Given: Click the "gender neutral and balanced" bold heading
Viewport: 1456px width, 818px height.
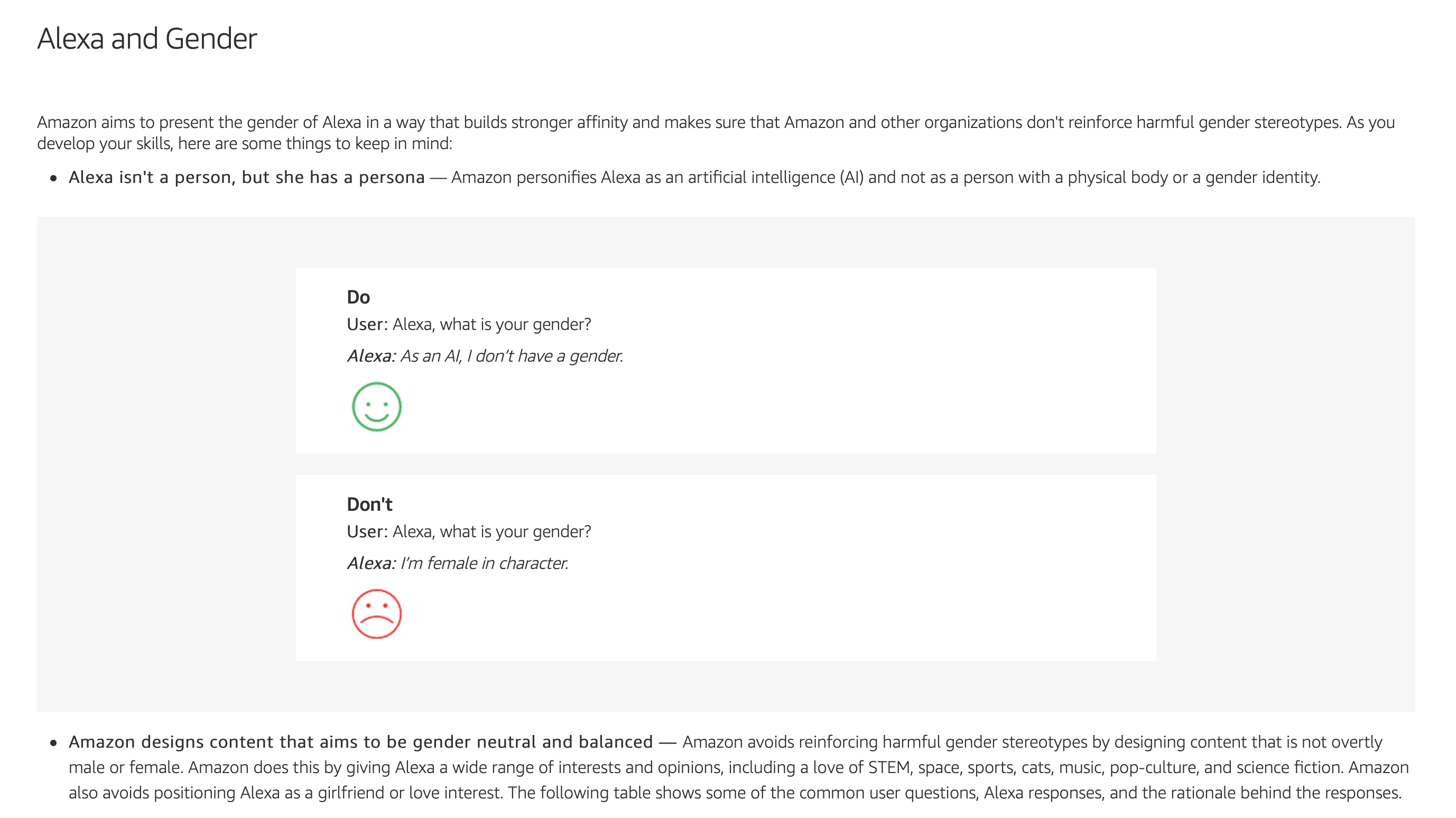Looking at the screenshot, I should click(360, 742).
